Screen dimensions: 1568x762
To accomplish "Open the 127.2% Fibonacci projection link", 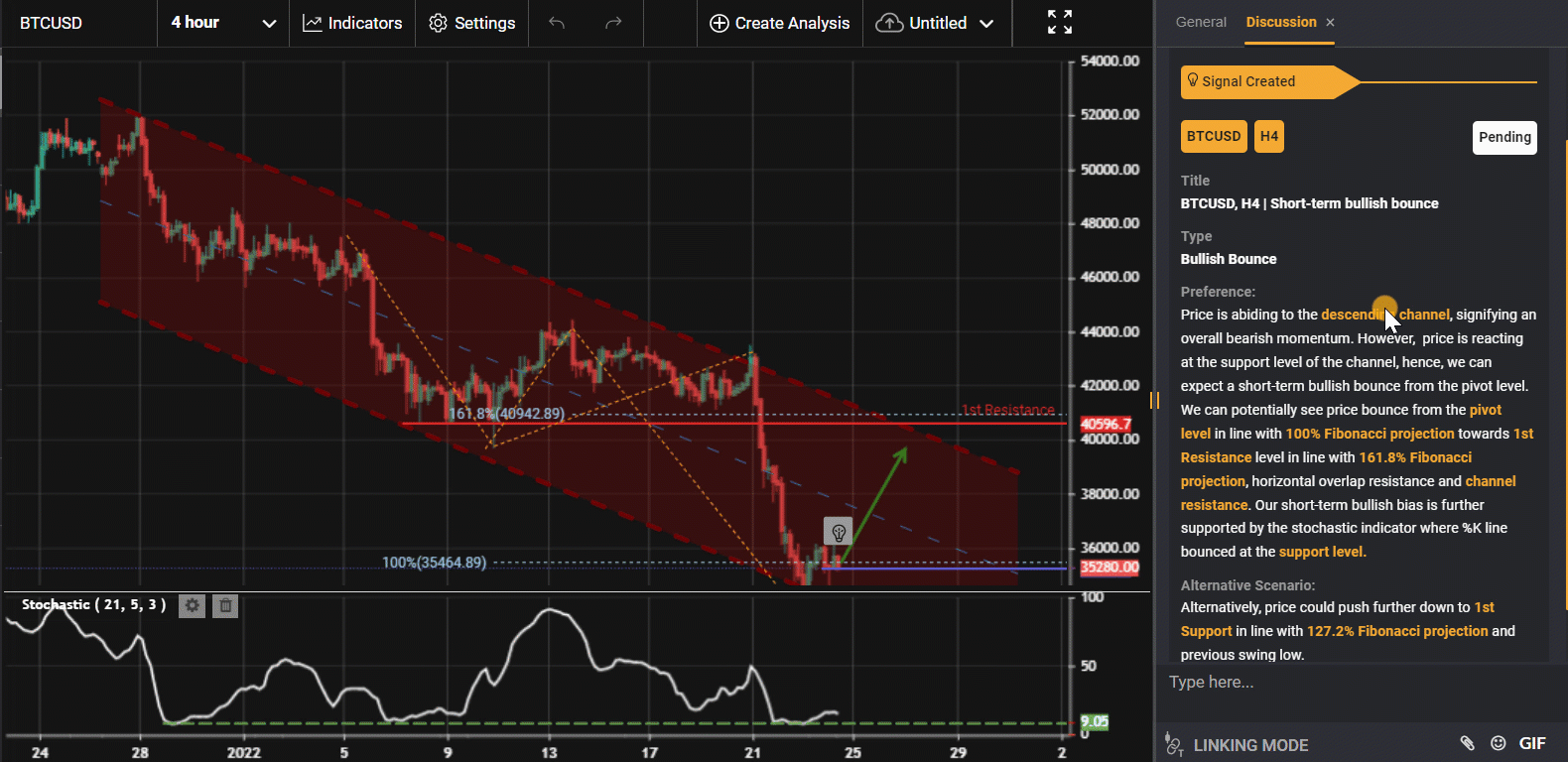I will click(1397, 631).
